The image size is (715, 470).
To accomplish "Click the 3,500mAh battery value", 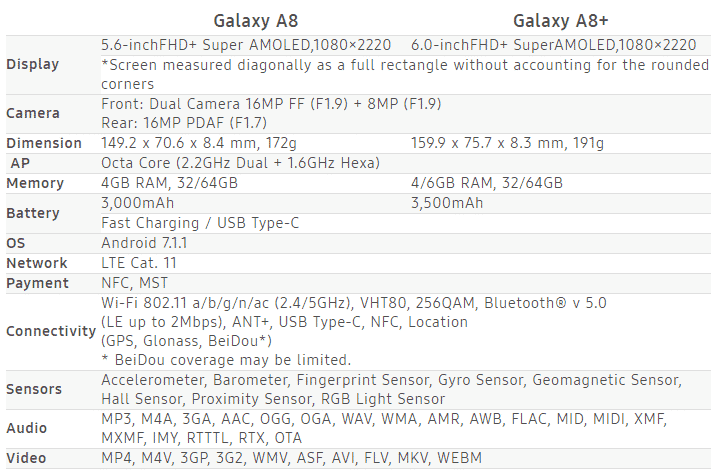I will click(447, 203).
